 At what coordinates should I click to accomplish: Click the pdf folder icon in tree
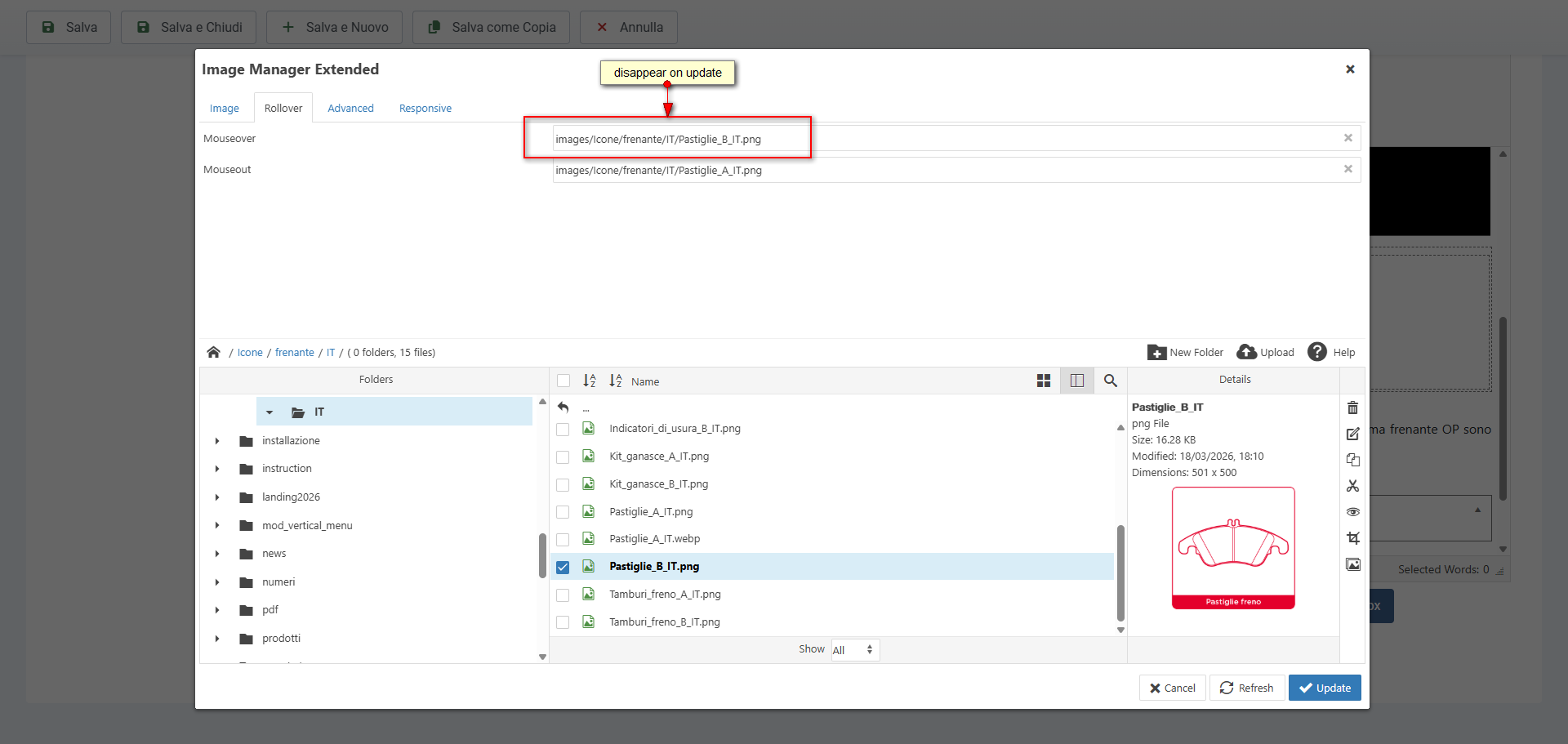tap(247, 610)
